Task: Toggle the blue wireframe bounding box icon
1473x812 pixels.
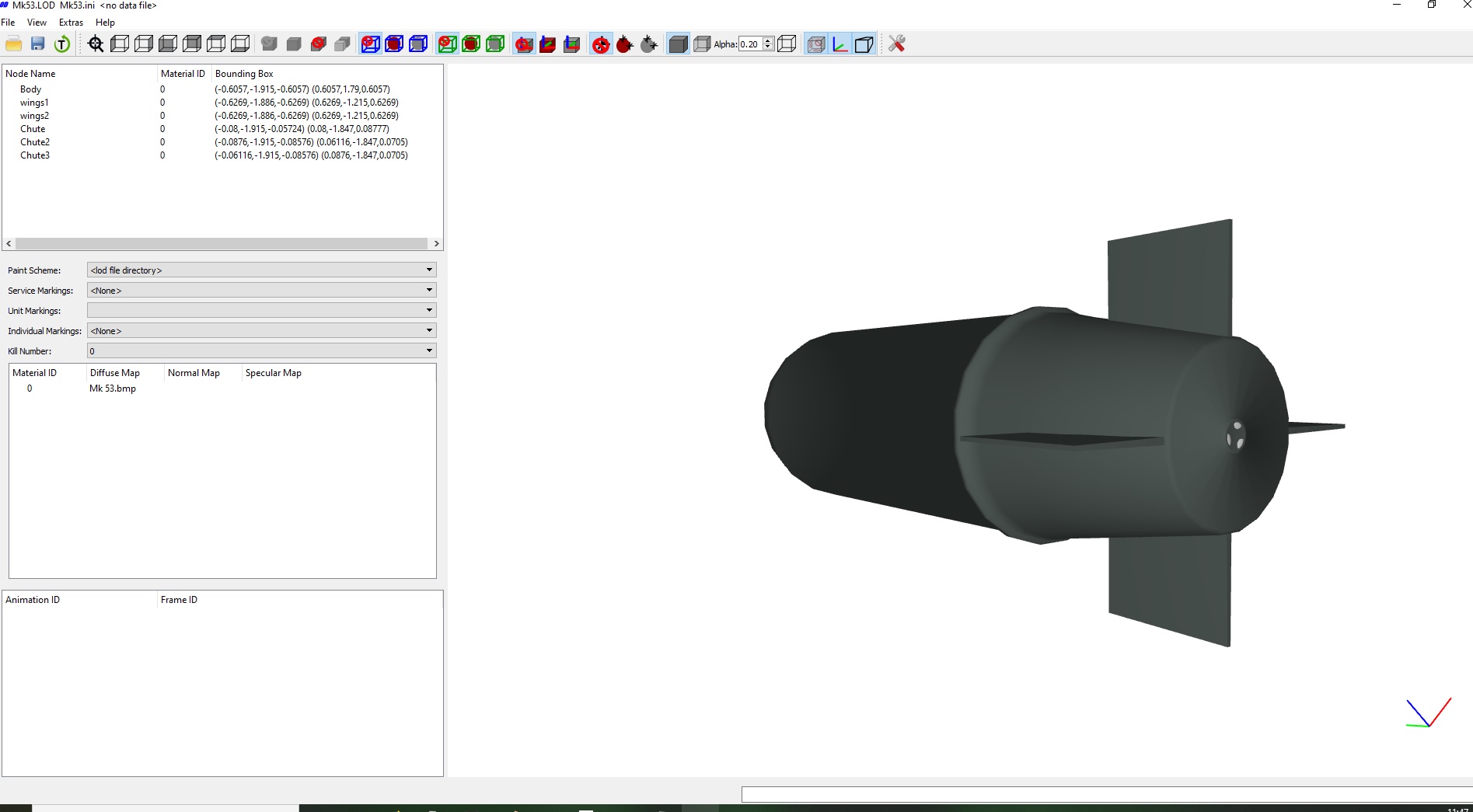Action: tap(418, 44)
